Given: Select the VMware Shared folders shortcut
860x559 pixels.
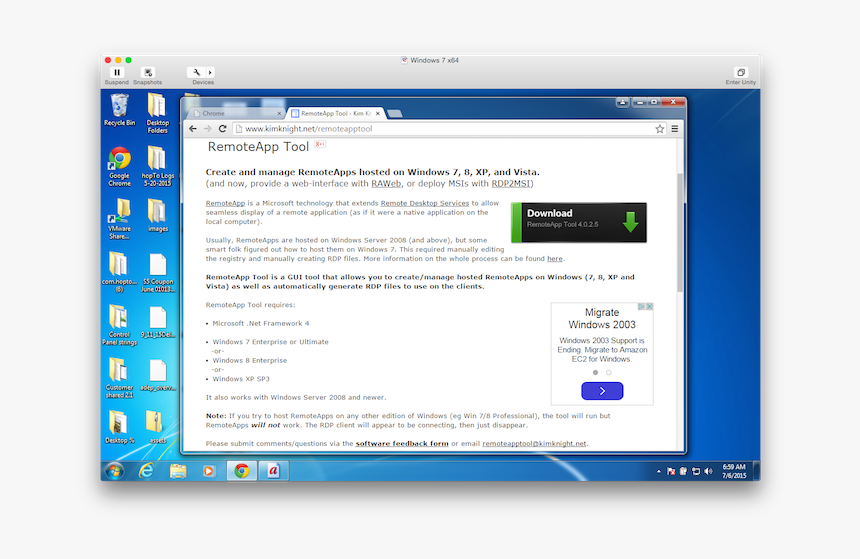Looking at the screenshot, I should (x=119, y=219).
